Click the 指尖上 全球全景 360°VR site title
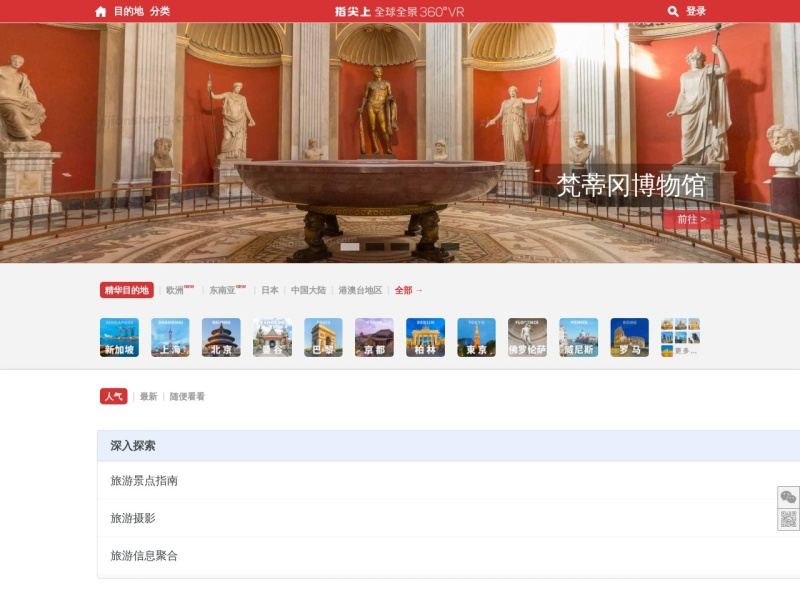The image size is (800, 600). 399,12
